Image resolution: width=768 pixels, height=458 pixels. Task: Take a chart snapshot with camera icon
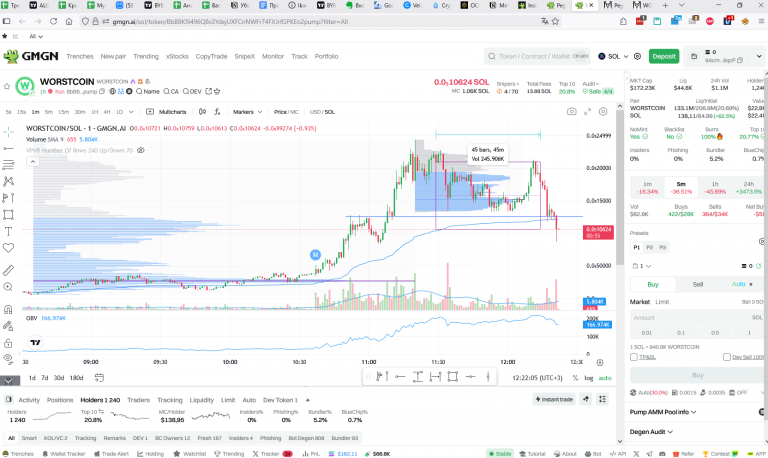point(572,112)
